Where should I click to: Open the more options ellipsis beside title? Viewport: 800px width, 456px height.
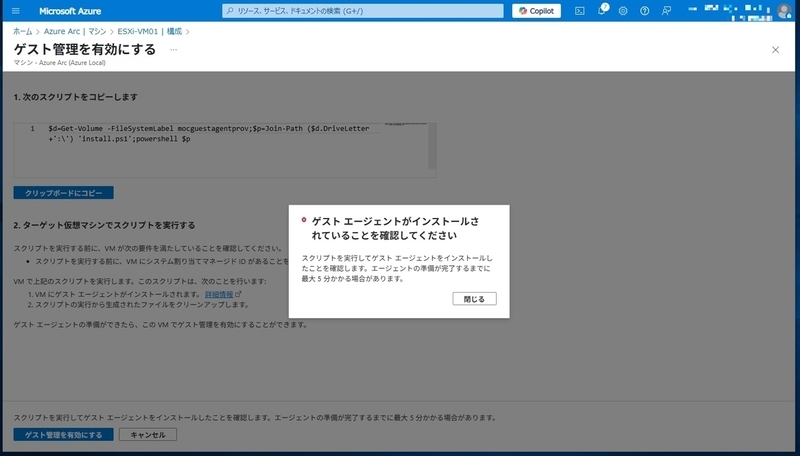(173, 50)
